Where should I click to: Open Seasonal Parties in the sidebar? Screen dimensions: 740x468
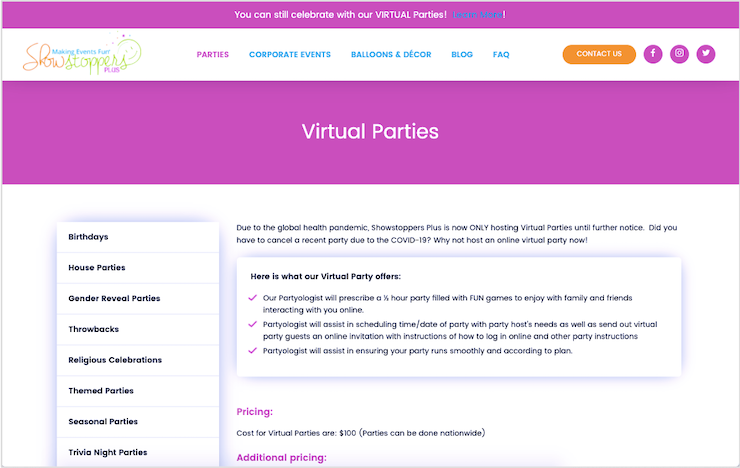tap(138, 421)
